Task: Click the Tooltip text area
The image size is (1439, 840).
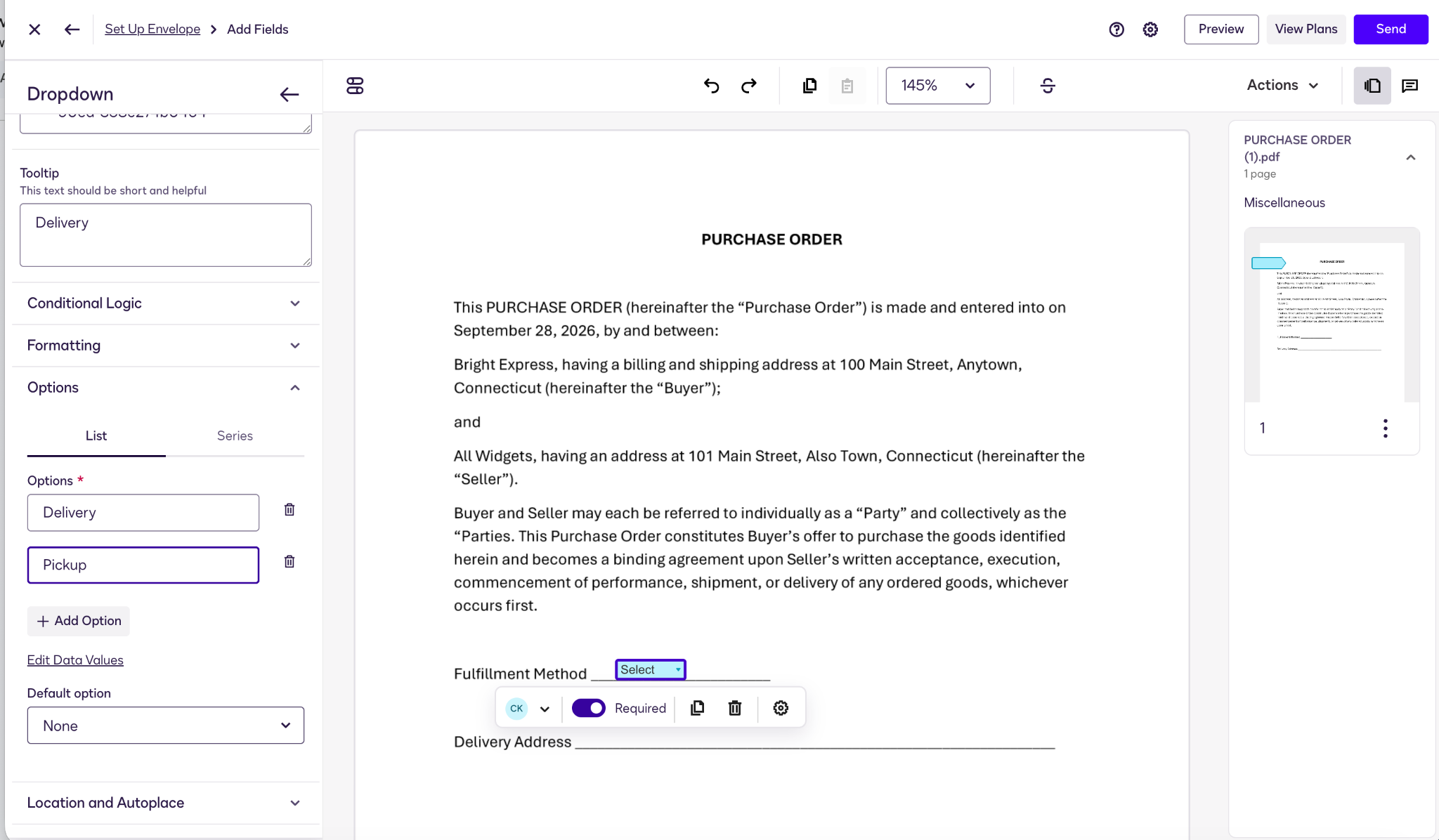Action: click(x=166, y=235)
